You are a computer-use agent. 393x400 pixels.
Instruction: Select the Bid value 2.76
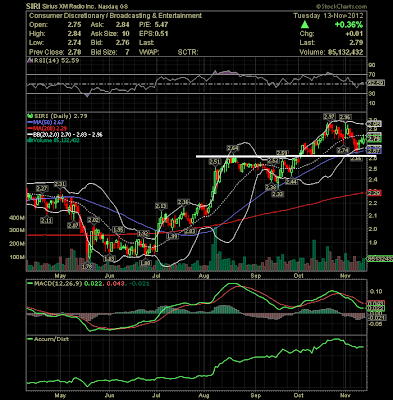pyautogui.click(x=123, y=43)
